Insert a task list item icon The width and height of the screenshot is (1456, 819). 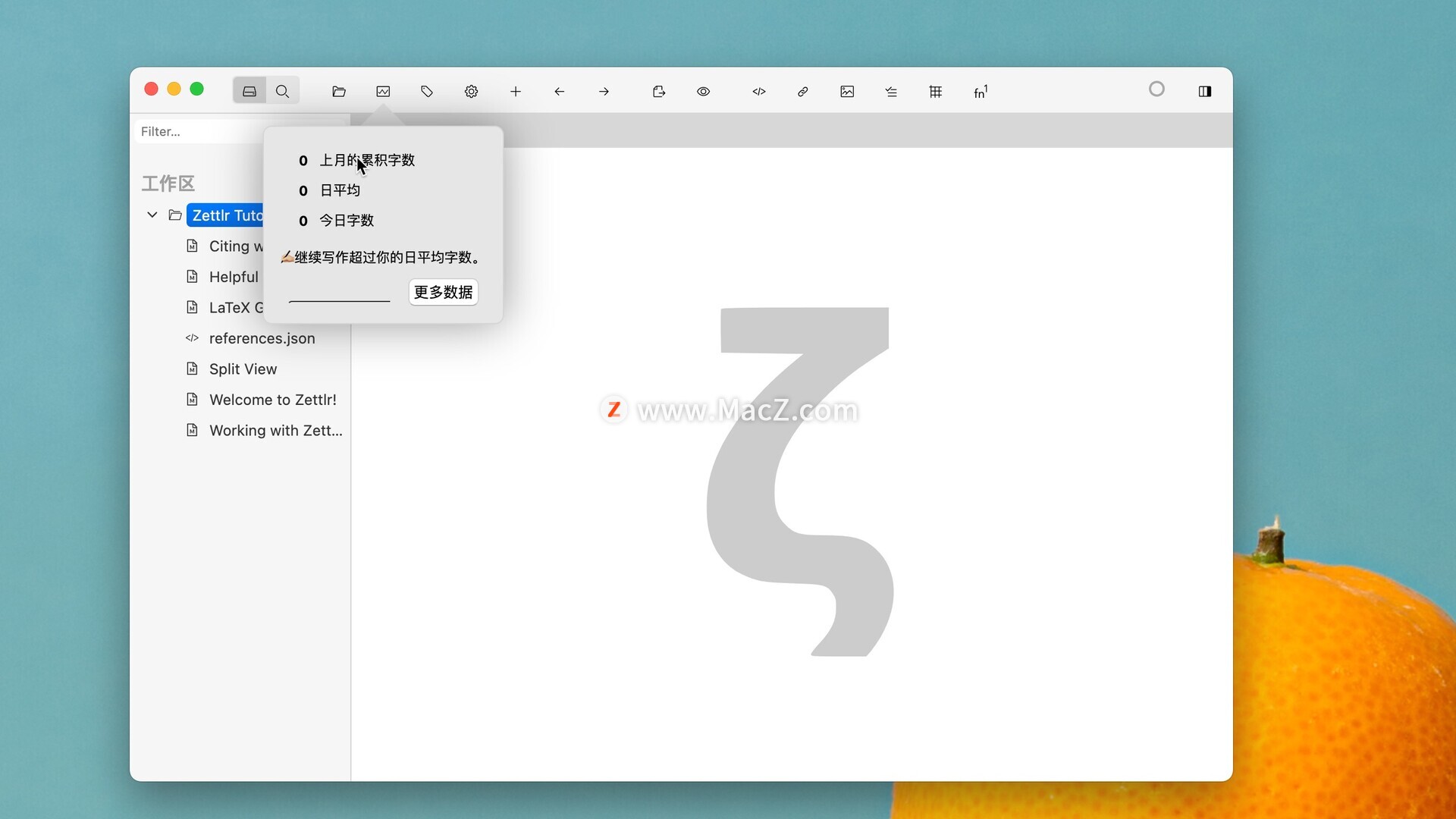click(x=891, y=92)
